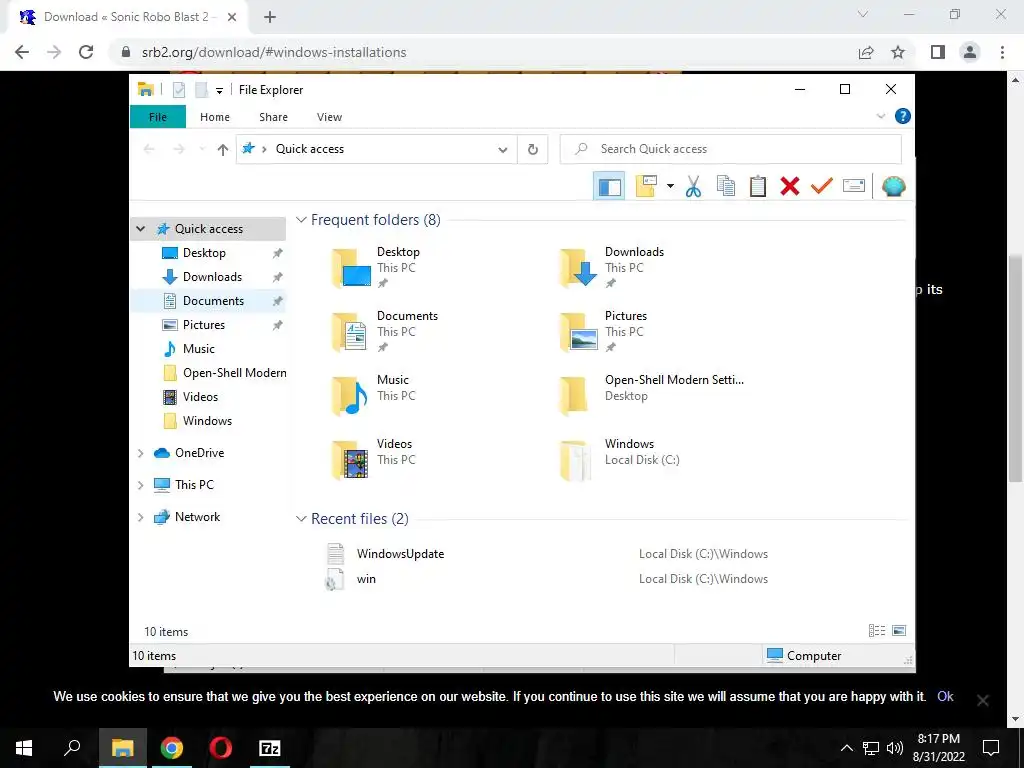Screen dimensions: 1024x768
Task: Select the WindowsUpdate recent file
Action: [x=400, y=554]
